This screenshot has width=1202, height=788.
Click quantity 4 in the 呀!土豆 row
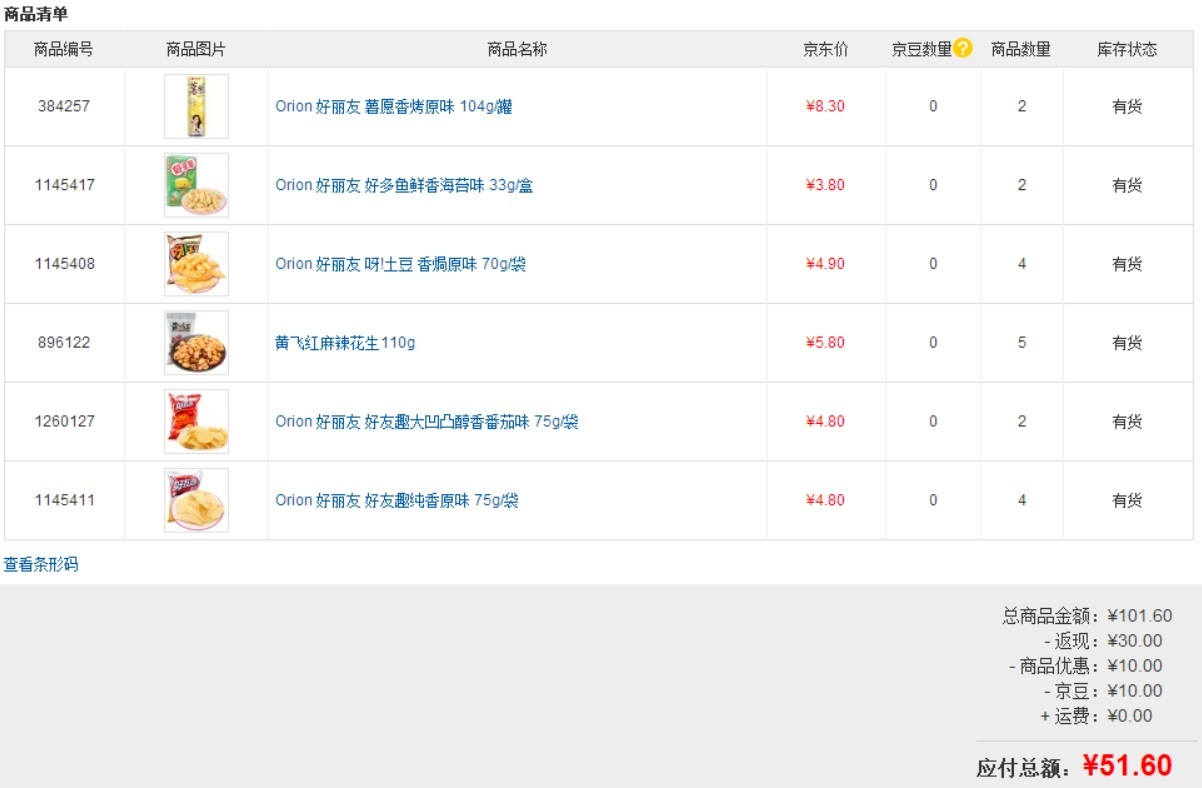point(1022,264)
